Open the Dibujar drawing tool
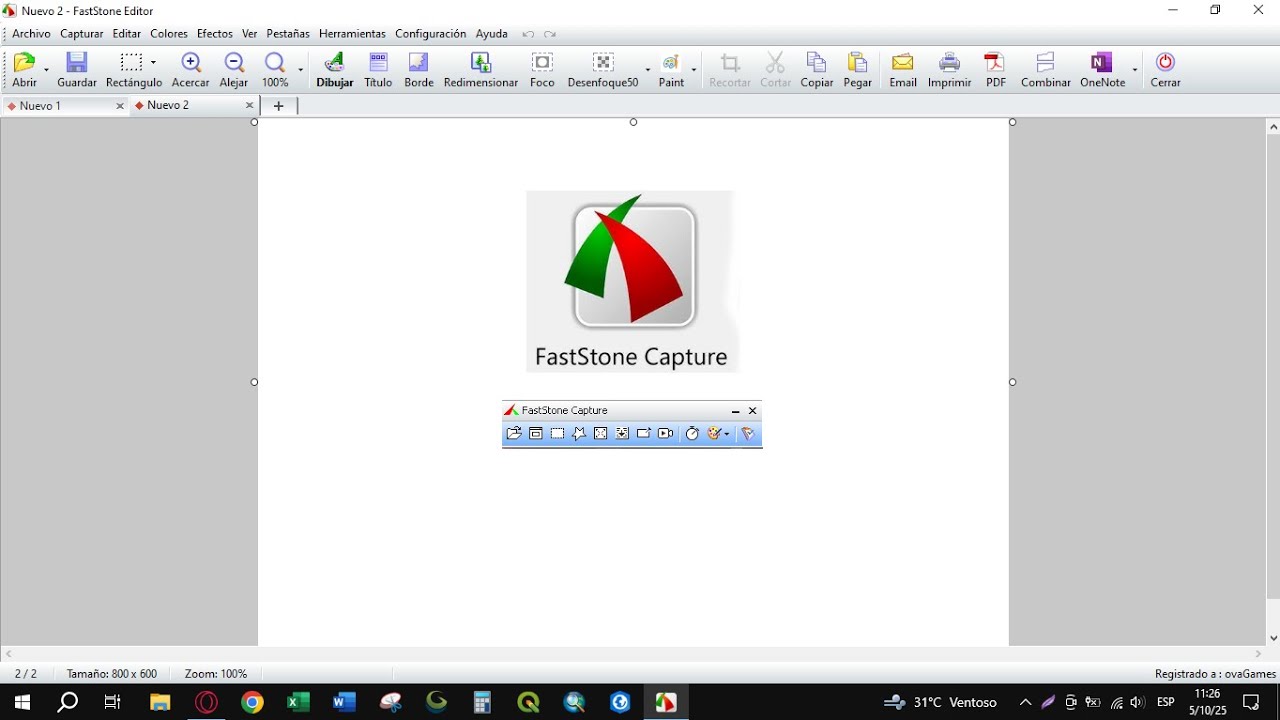This screenshot has width=1280, height=720. (x=335, y=70)
